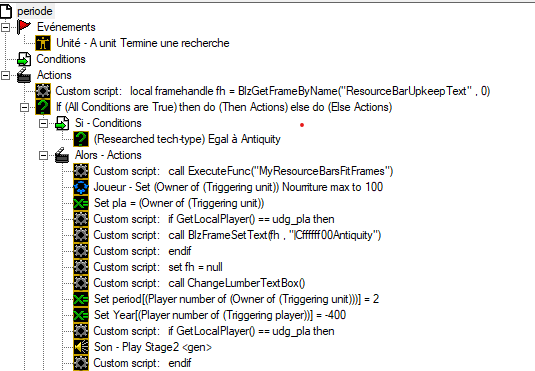The width and height of the screenshot is (535, 371).
Task: Click the Son Play Stage2 sound icon
Action: point(81,347)
